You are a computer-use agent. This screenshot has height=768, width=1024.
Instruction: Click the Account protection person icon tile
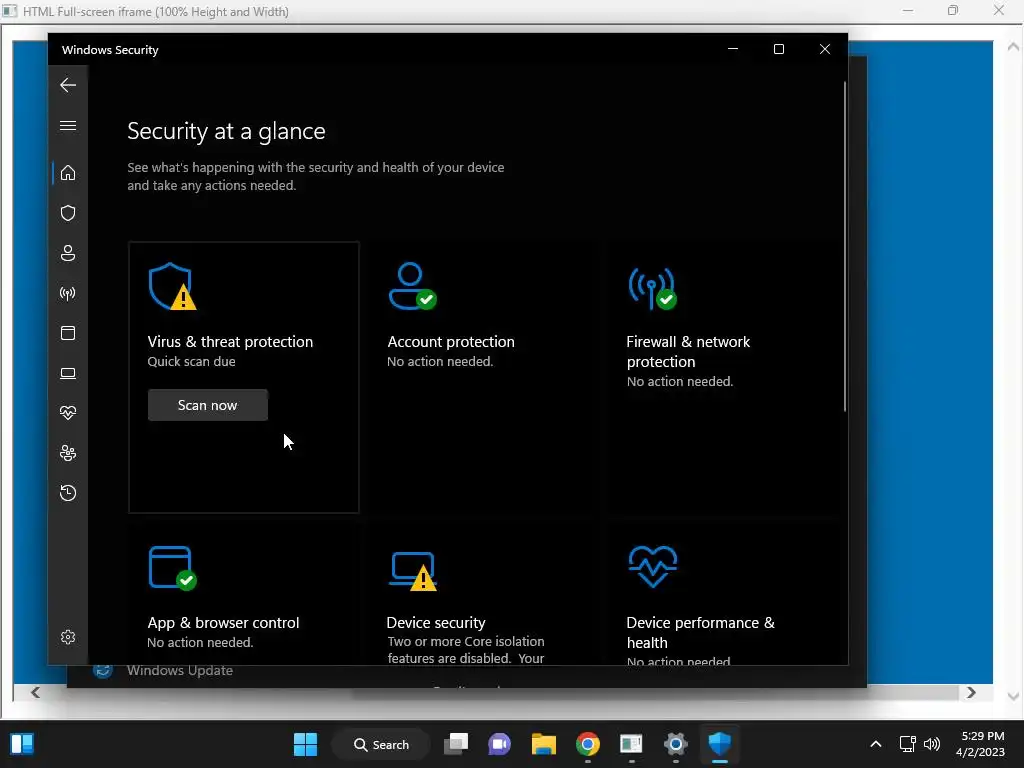click(x=412, y=286)
